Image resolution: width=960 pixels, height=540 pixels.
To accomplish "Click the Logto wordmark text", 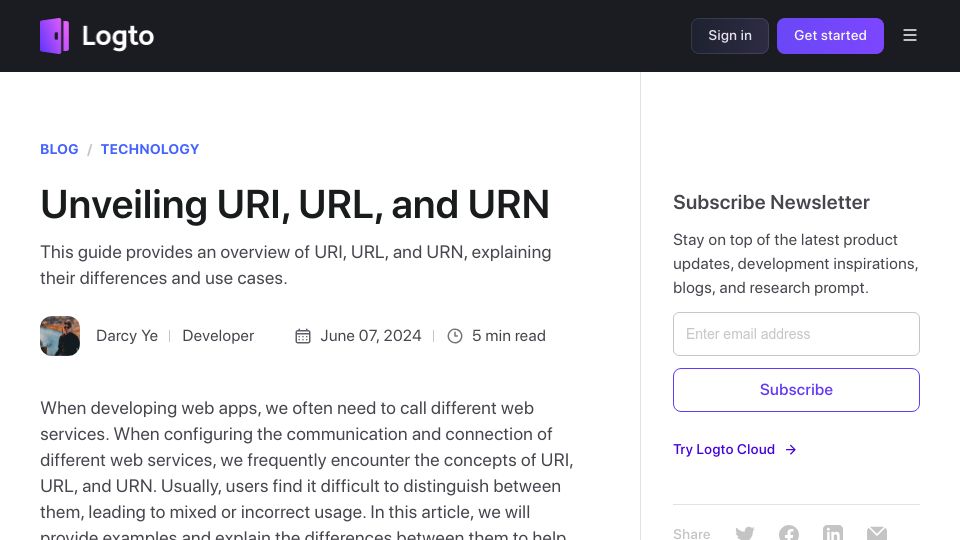I will [x=118, y=36].
